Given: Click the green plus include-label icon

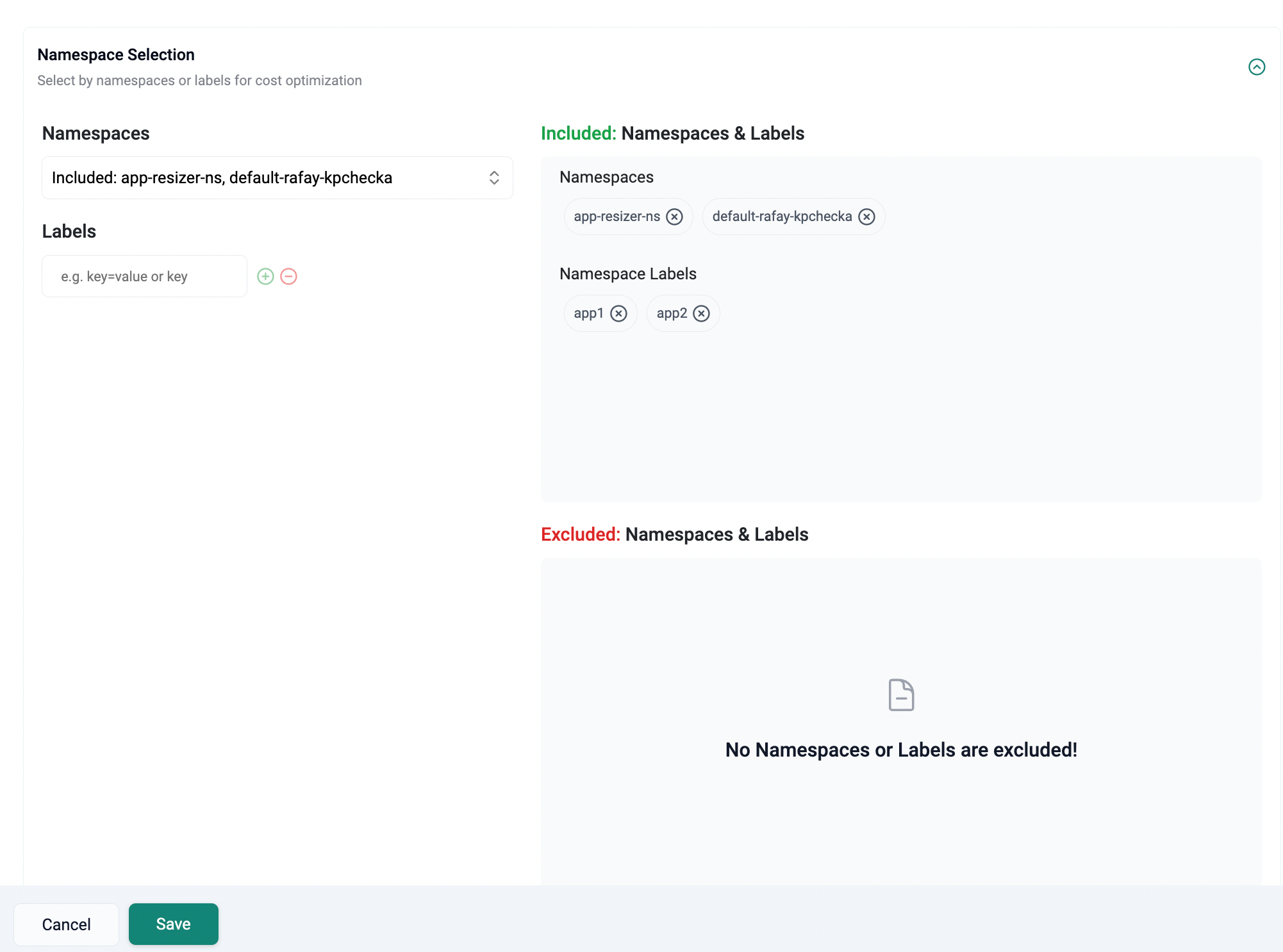Looking at the screenshot, I should tap(265, 276).
